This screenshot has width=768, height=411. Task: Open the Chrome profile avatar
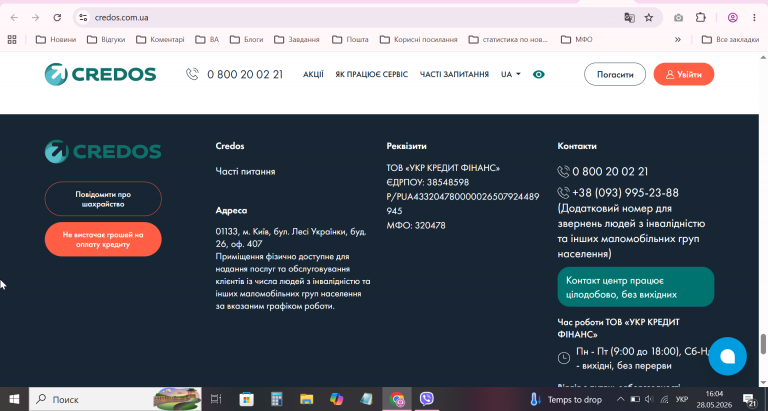pyautogui.click(x=733, y=18)
